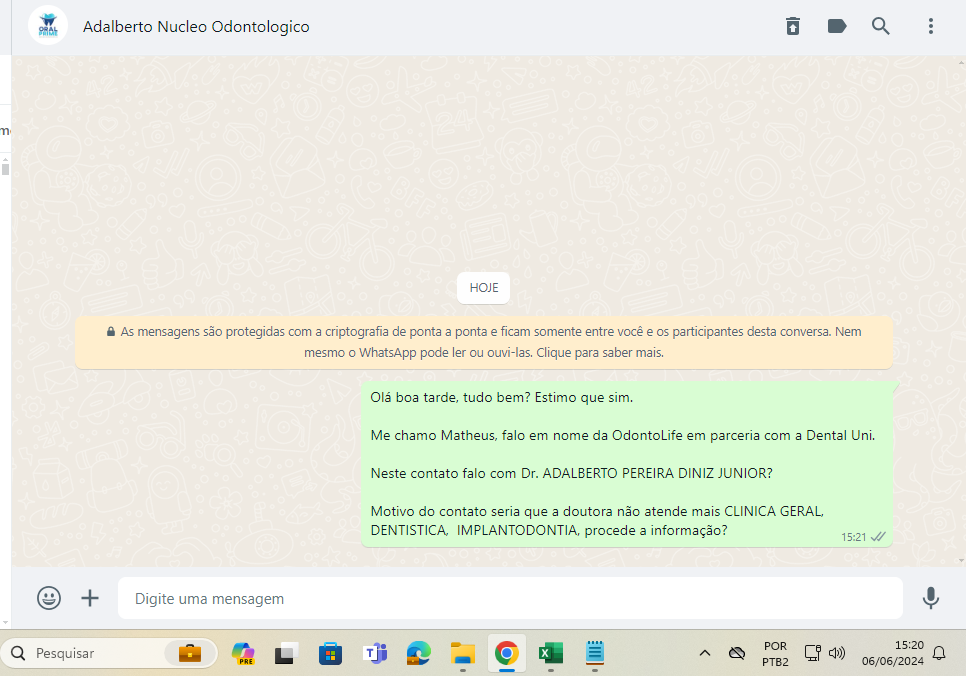Open contact info by clicking chat name

point(196,26)
